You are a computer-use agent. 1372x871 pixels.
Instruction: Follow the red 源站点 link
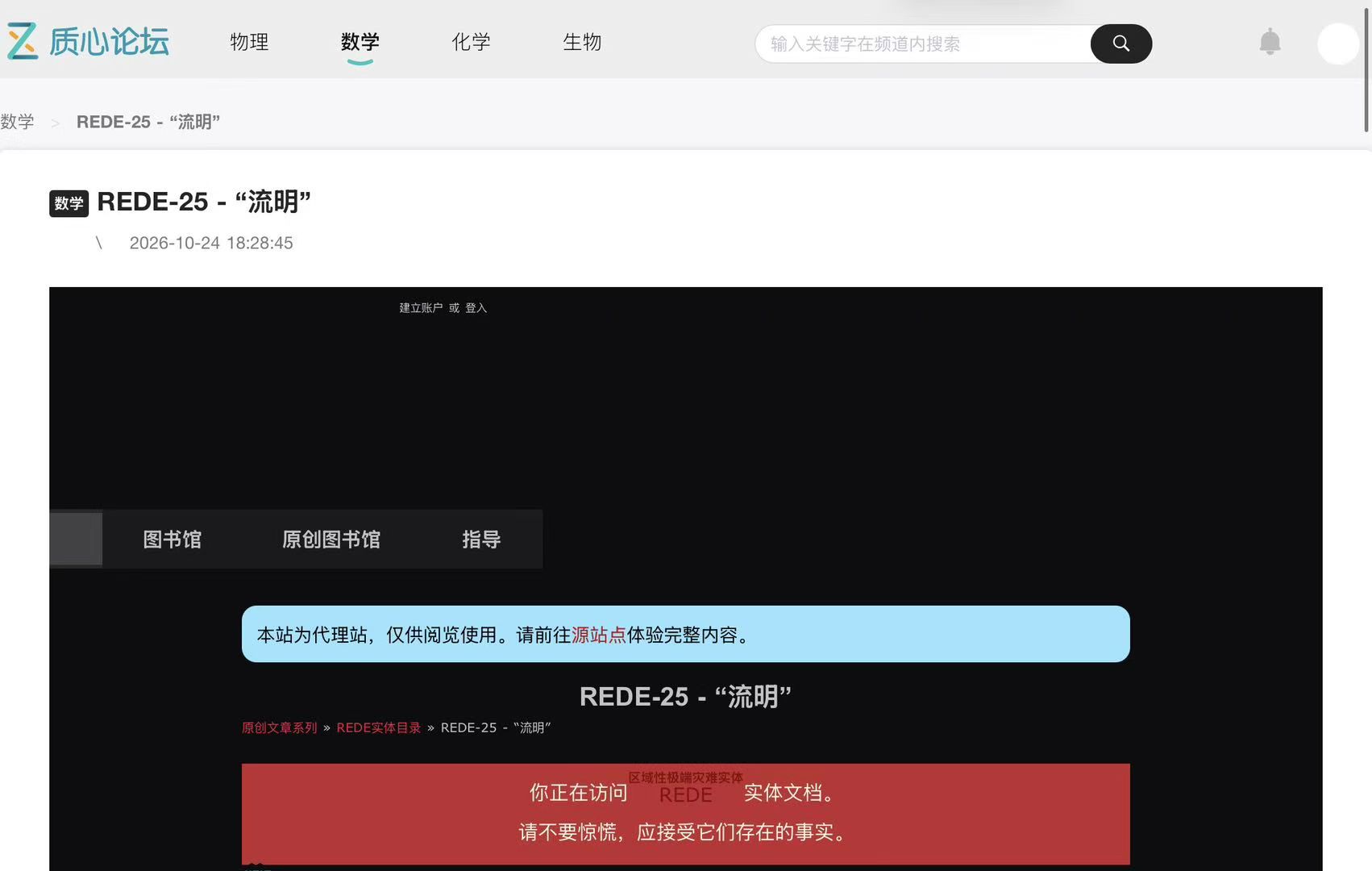coord(598,636)
